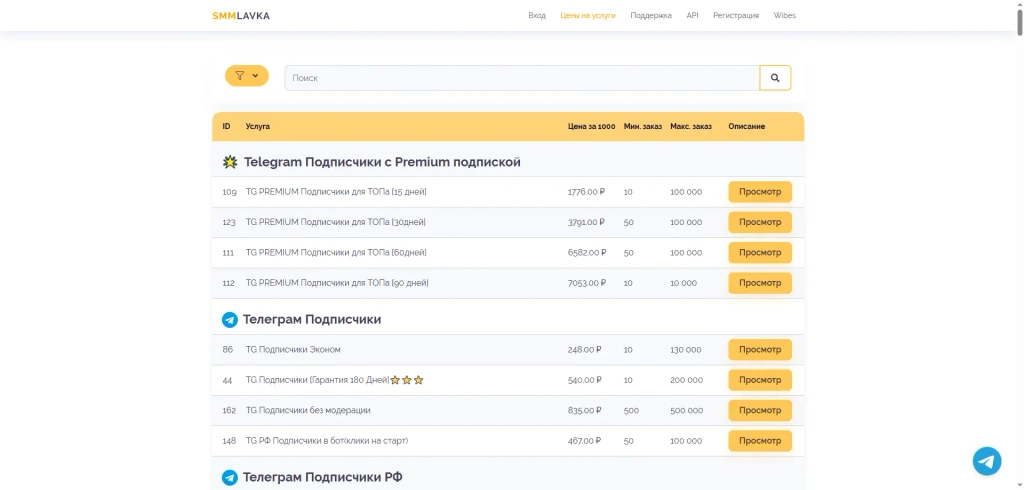This screenshot has width=1024, height=490.
Task: Click price 6582.00 ₽
Action: [587, 253]
